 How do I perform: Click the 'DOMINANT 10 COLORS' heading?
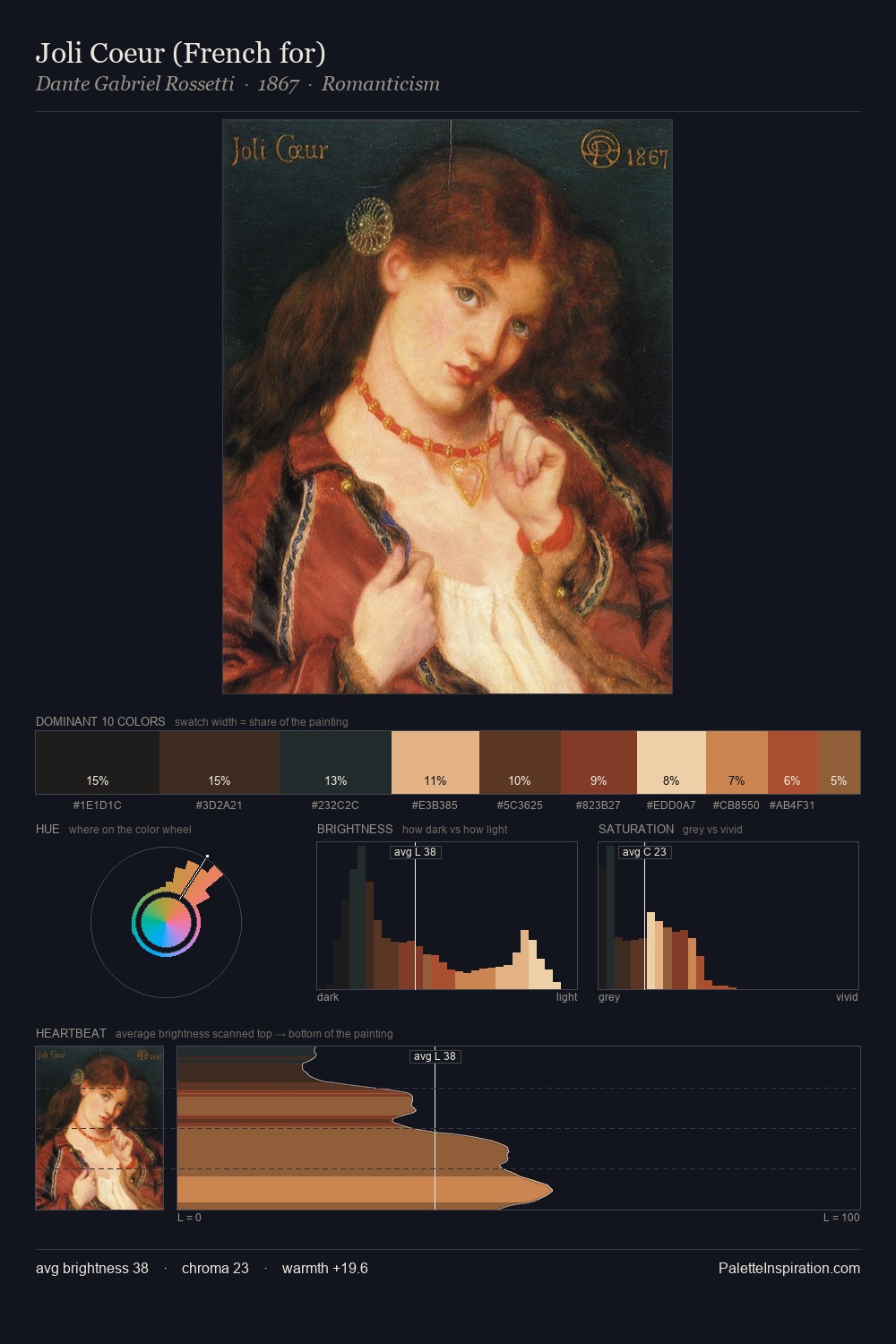(x=100, y=721)
